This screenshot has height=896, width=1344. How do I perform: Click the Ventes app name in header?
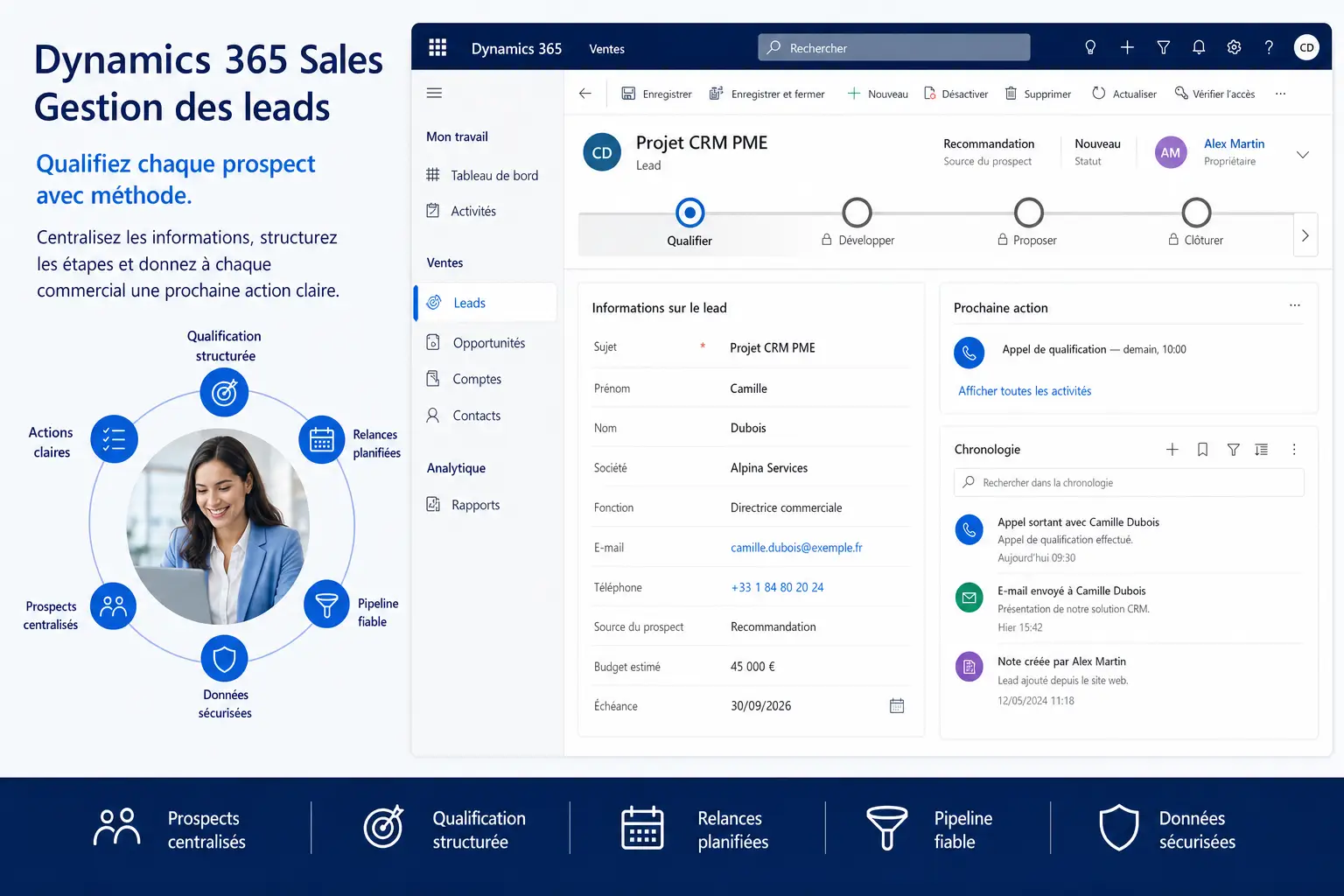[606, 48]
